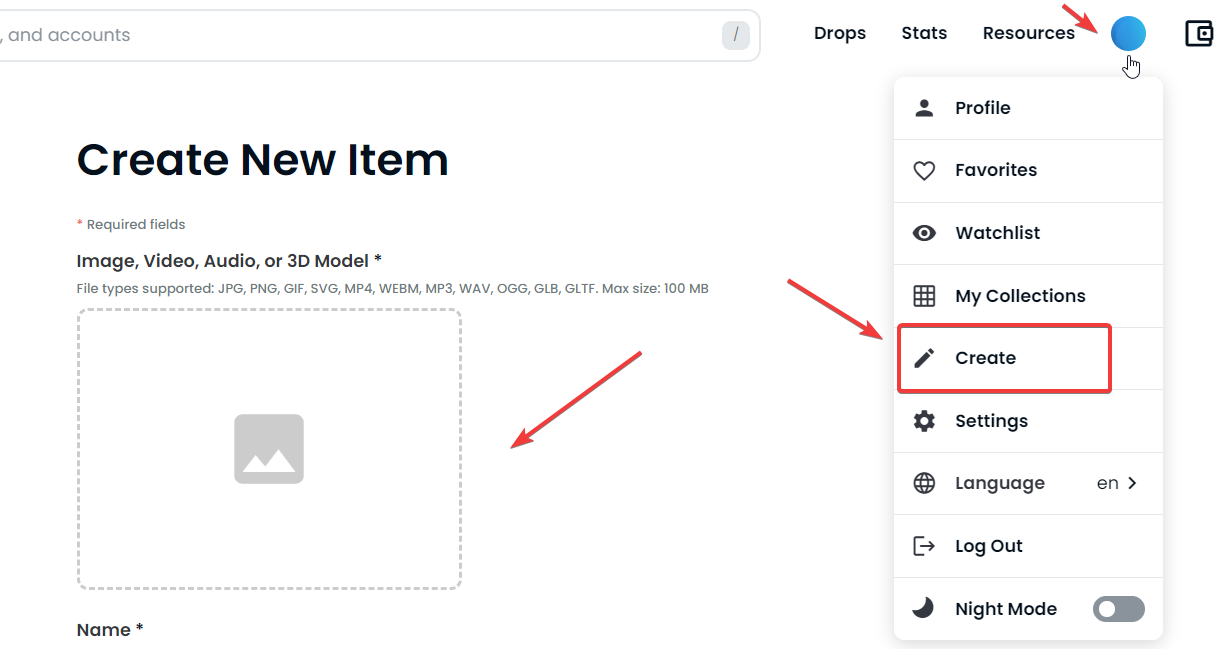Click the Profile person icon

point(925,108)
